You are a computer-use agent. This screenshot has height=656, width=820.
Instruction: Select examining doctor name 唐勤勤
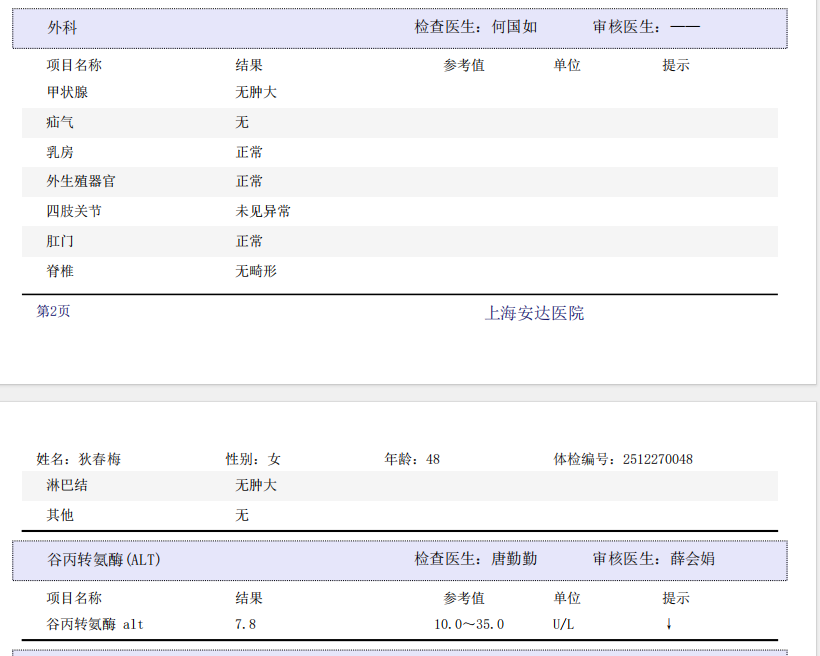(514, 559)
